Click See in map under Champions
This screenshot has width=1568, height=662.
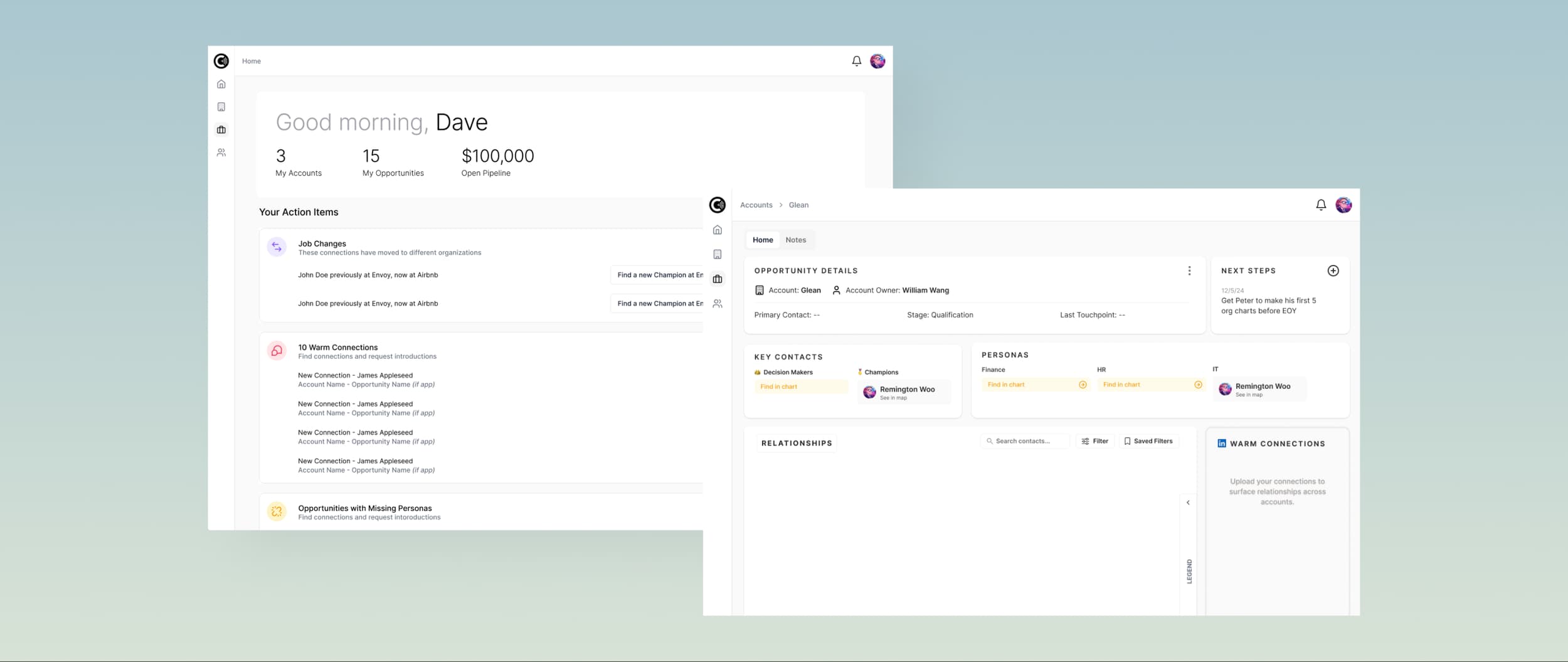click(893, 398)
